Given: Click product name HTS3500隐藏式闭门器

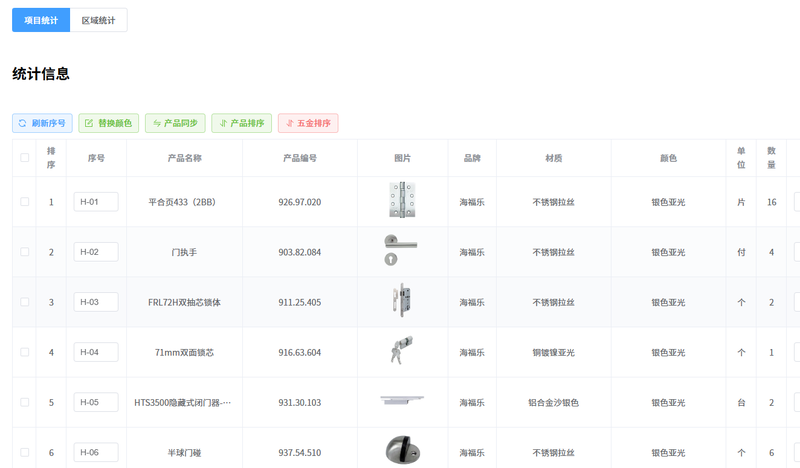Looking at the screenshot, I should point(182,403).
